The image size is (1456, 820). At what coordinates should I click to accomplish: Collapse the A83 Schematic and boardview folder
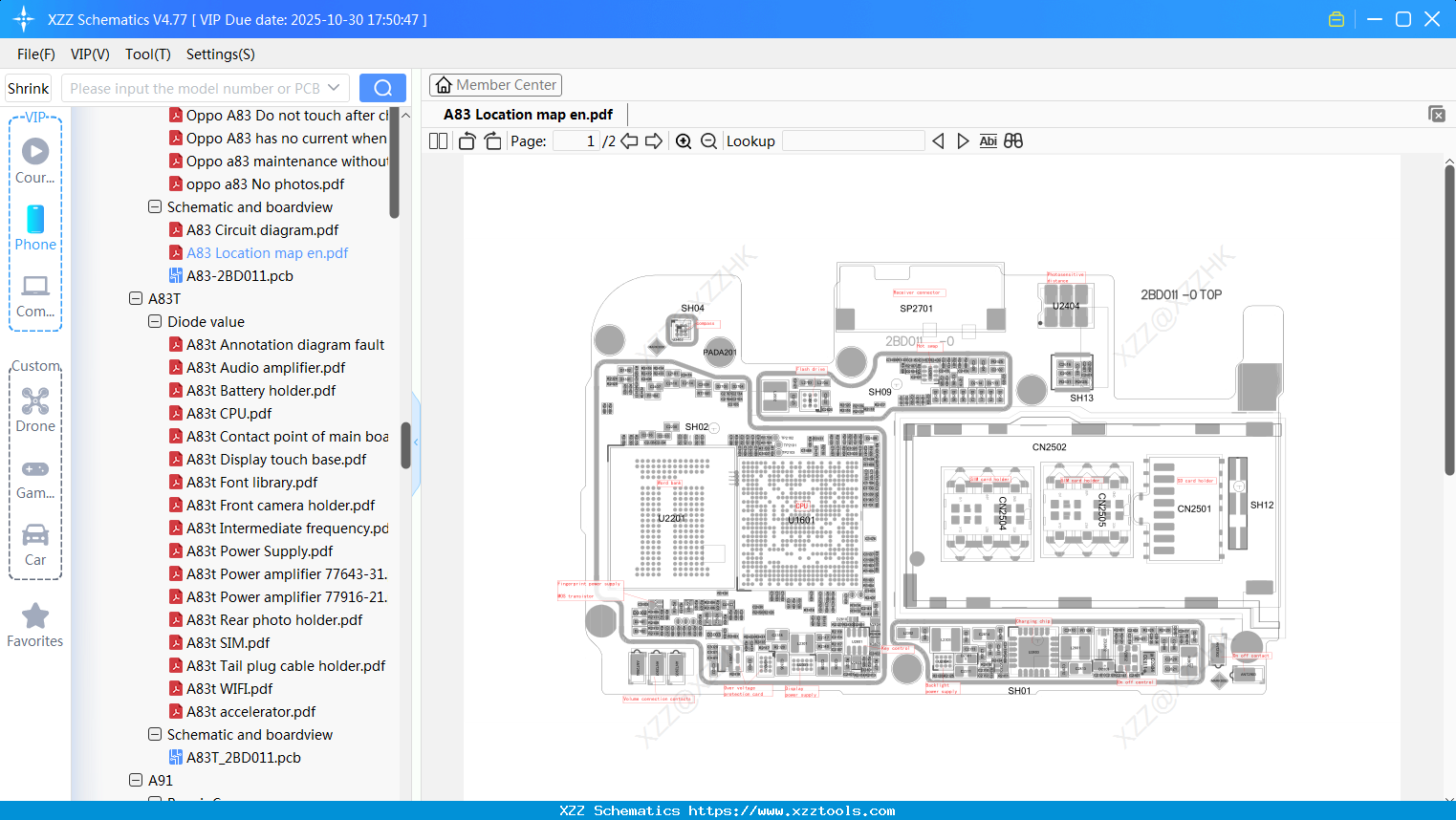(x=155, y=206)
